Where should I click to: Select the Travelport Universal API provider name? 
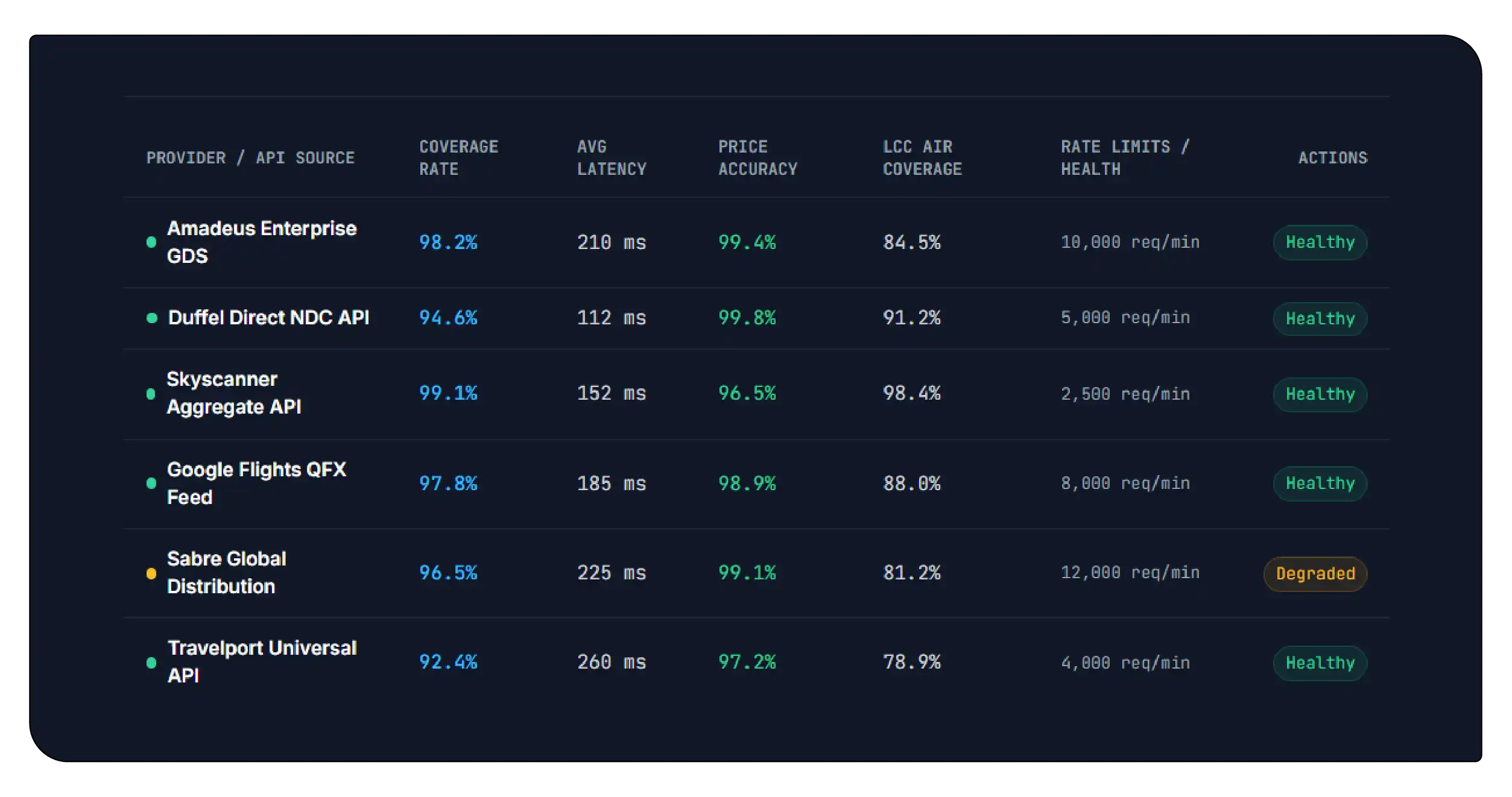pos(262,662)
